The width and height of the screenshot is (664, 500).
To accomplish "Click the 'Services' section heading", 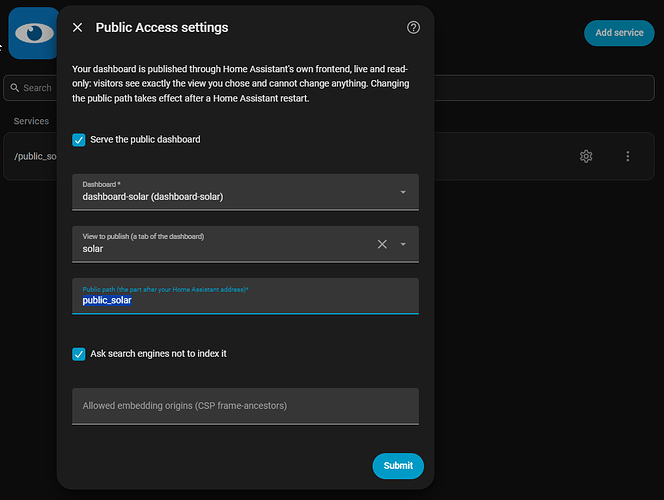I will tap(31, 121).
